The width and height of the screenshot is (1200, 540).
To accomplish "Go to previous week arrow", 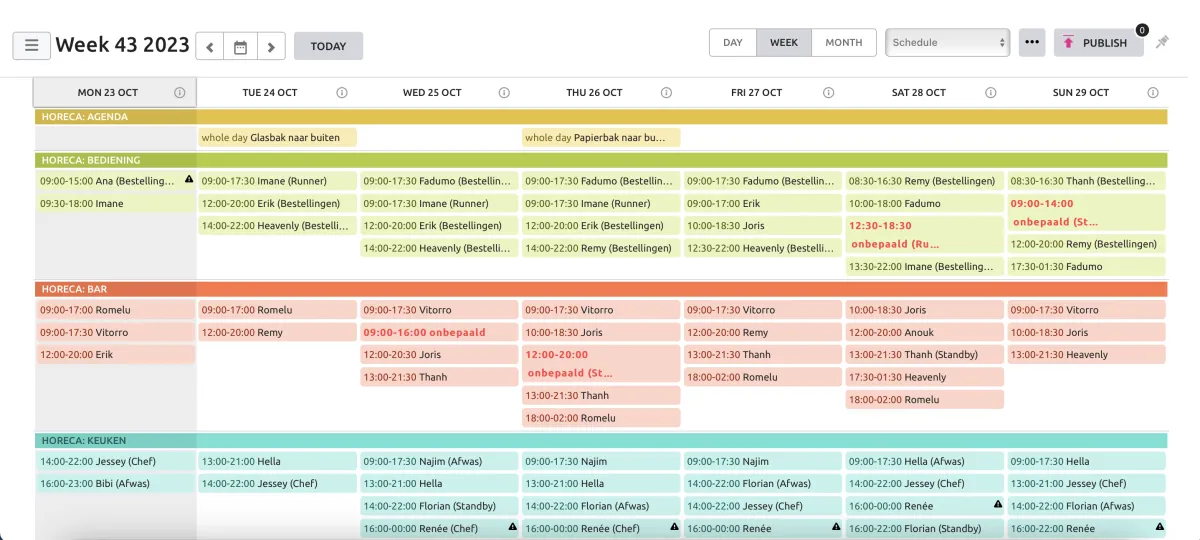I will point(209,46).
